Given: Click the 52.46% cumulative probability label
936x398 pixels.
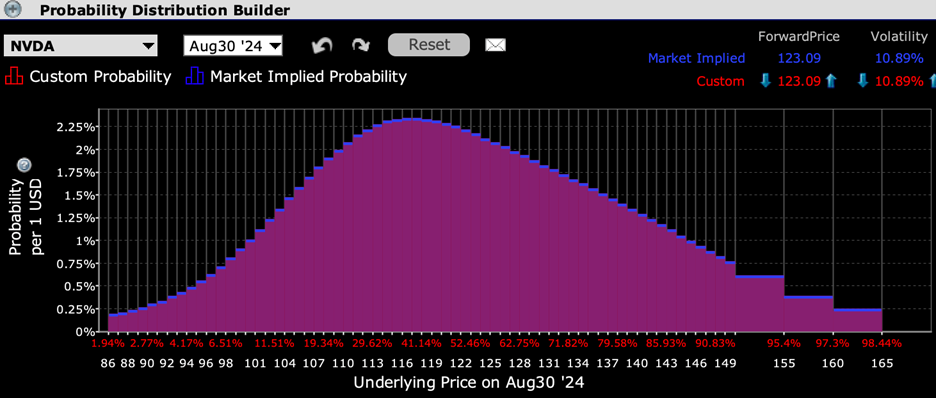Looking at the screenshot, I should tap(470, 344).
